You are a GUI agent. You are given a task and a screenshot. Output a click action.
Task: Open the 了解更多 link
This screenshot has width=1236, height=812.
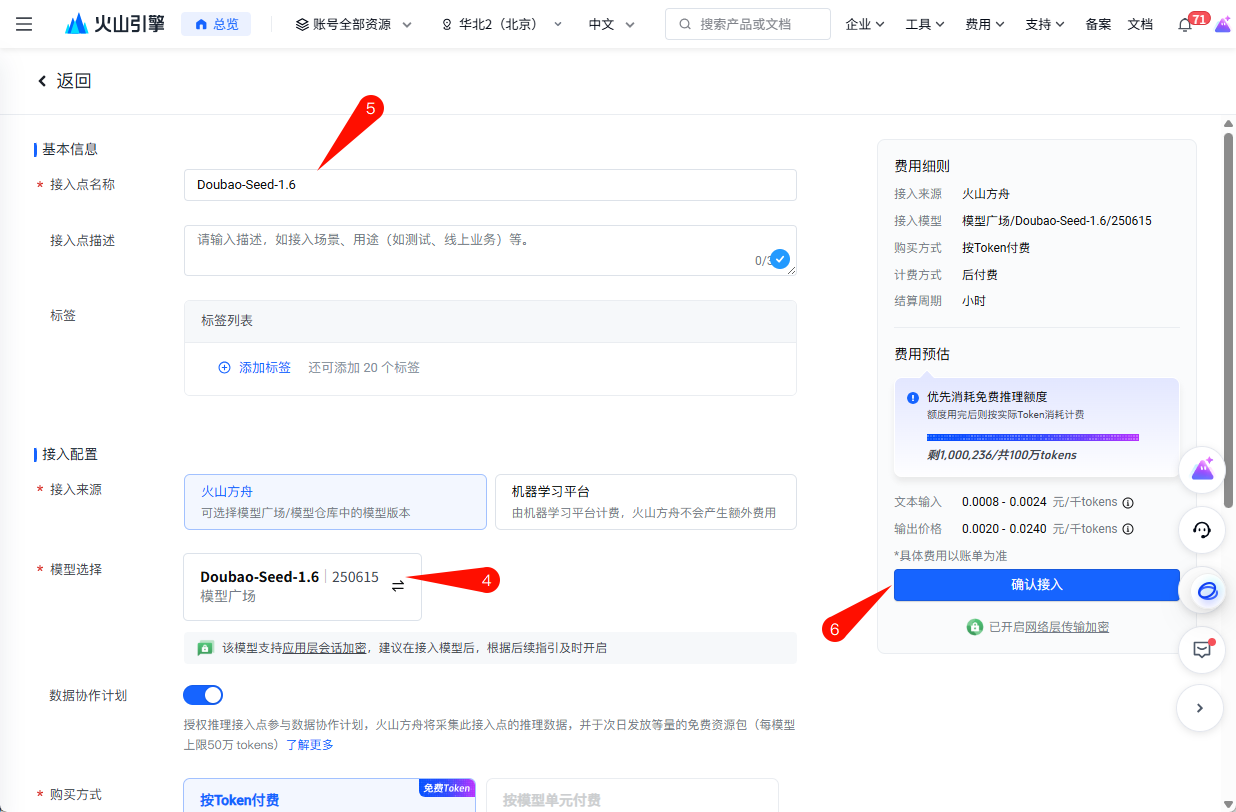(x=310, y=745)
